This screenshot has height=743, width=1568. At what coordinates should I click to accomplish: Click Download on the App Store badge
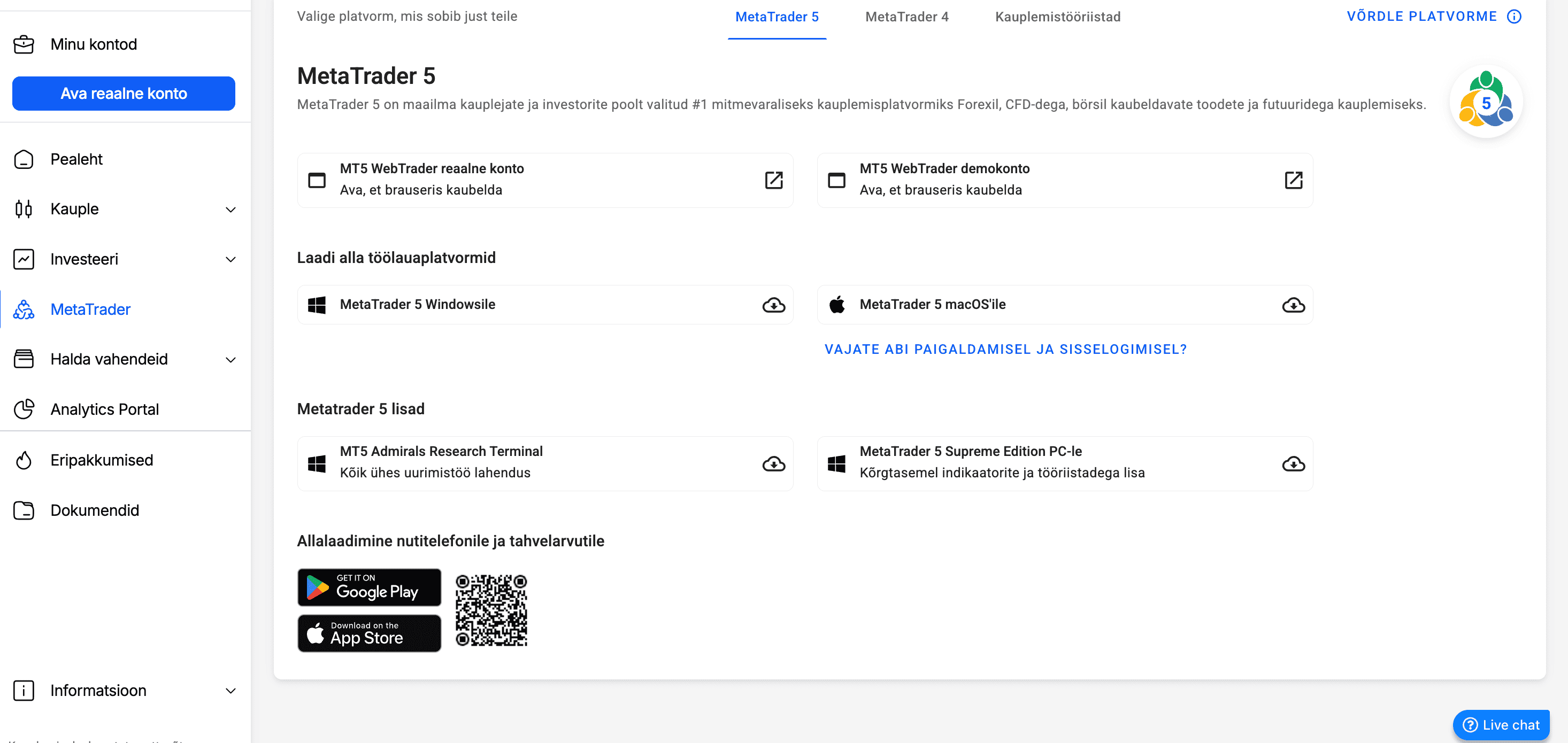click(x=369, y=633)
